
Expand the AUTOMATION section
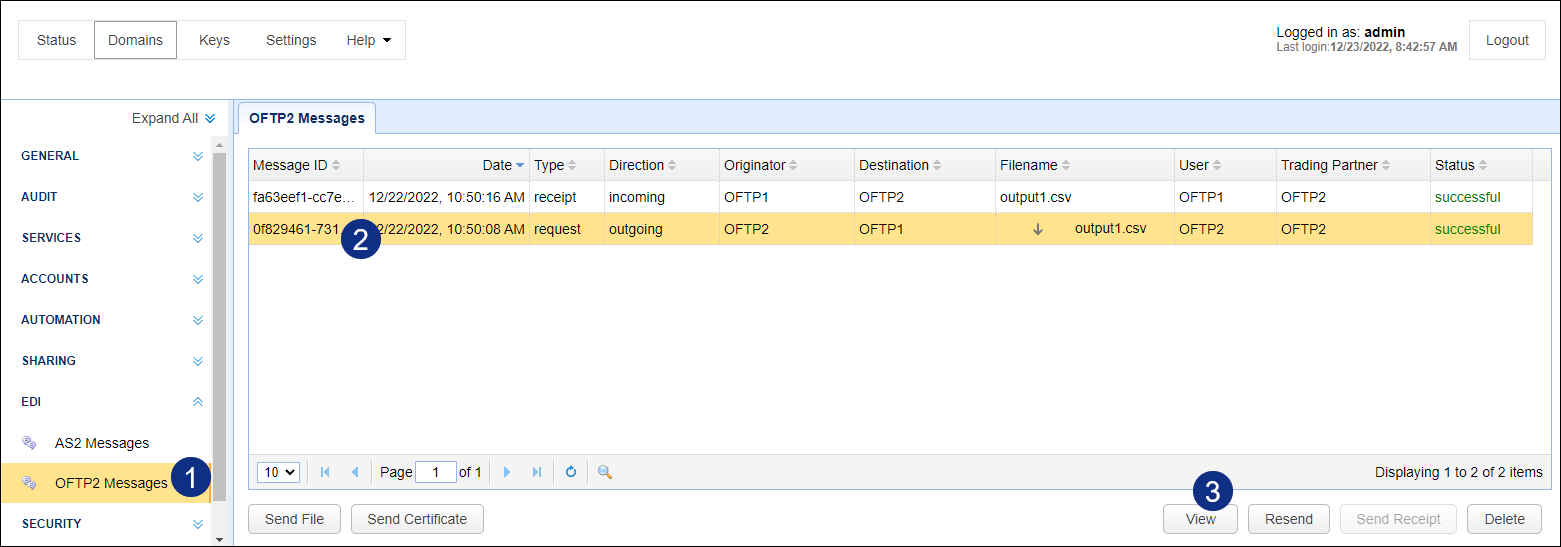[x=198, y=320]
